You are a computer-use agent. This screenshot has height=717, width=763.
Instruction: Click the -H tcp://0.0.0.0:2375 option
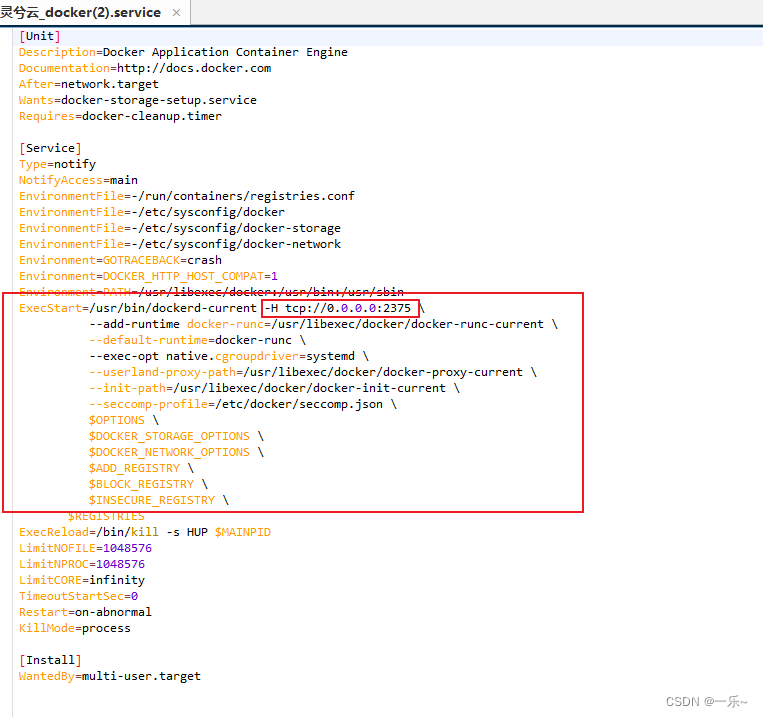coord(338,308)
